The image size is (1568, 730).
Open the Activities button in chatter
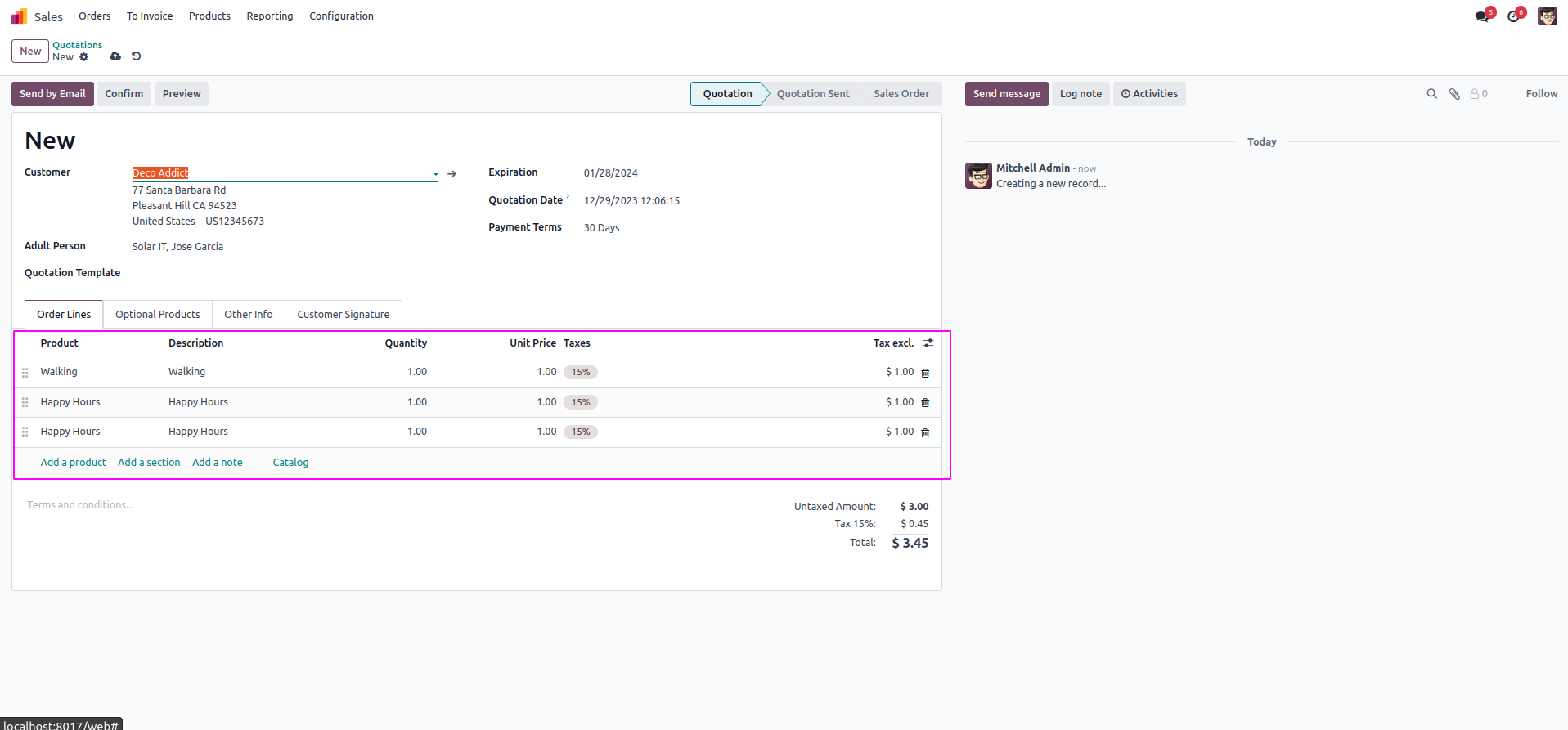point(1149,94)
